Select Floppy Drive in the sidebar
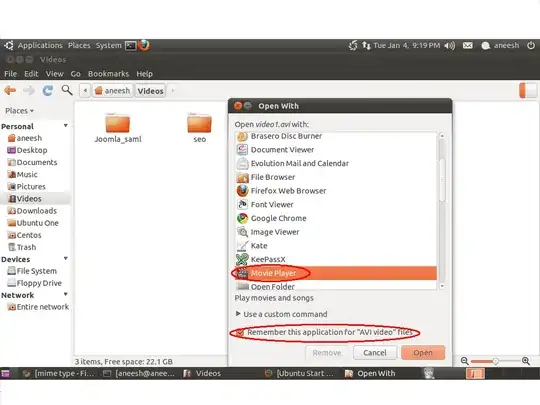This screenshot has width=540, height=405. [x=35, y=283]
